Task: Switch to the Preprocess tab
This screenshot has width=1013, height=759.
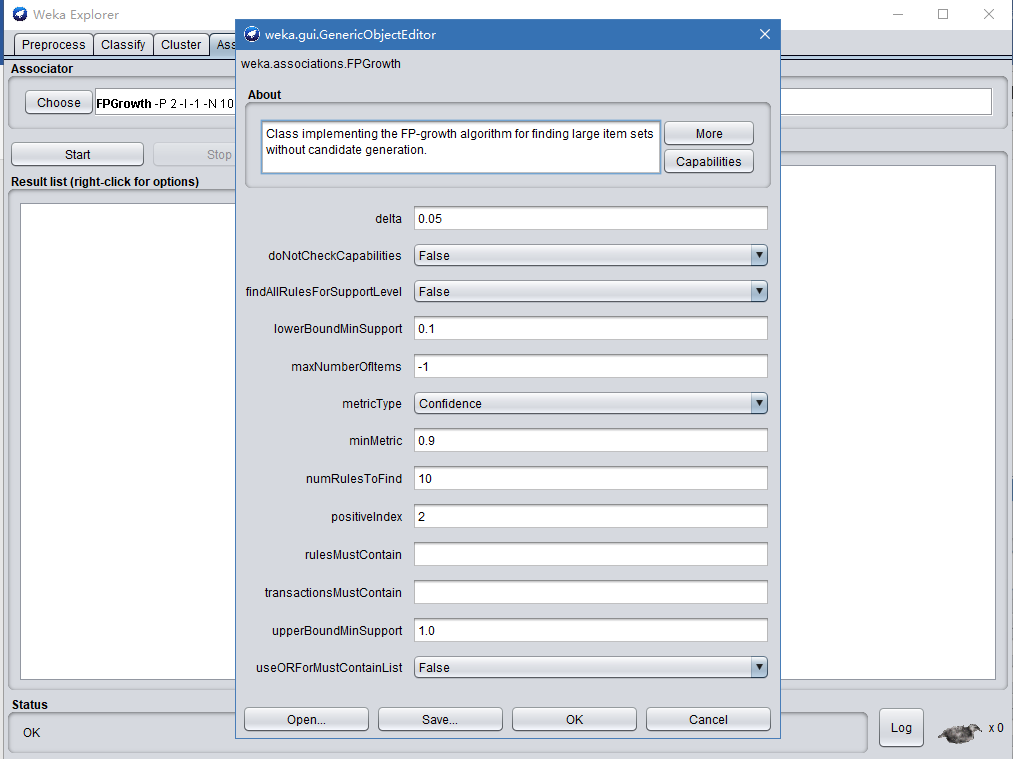Action: tap(54, 45)
